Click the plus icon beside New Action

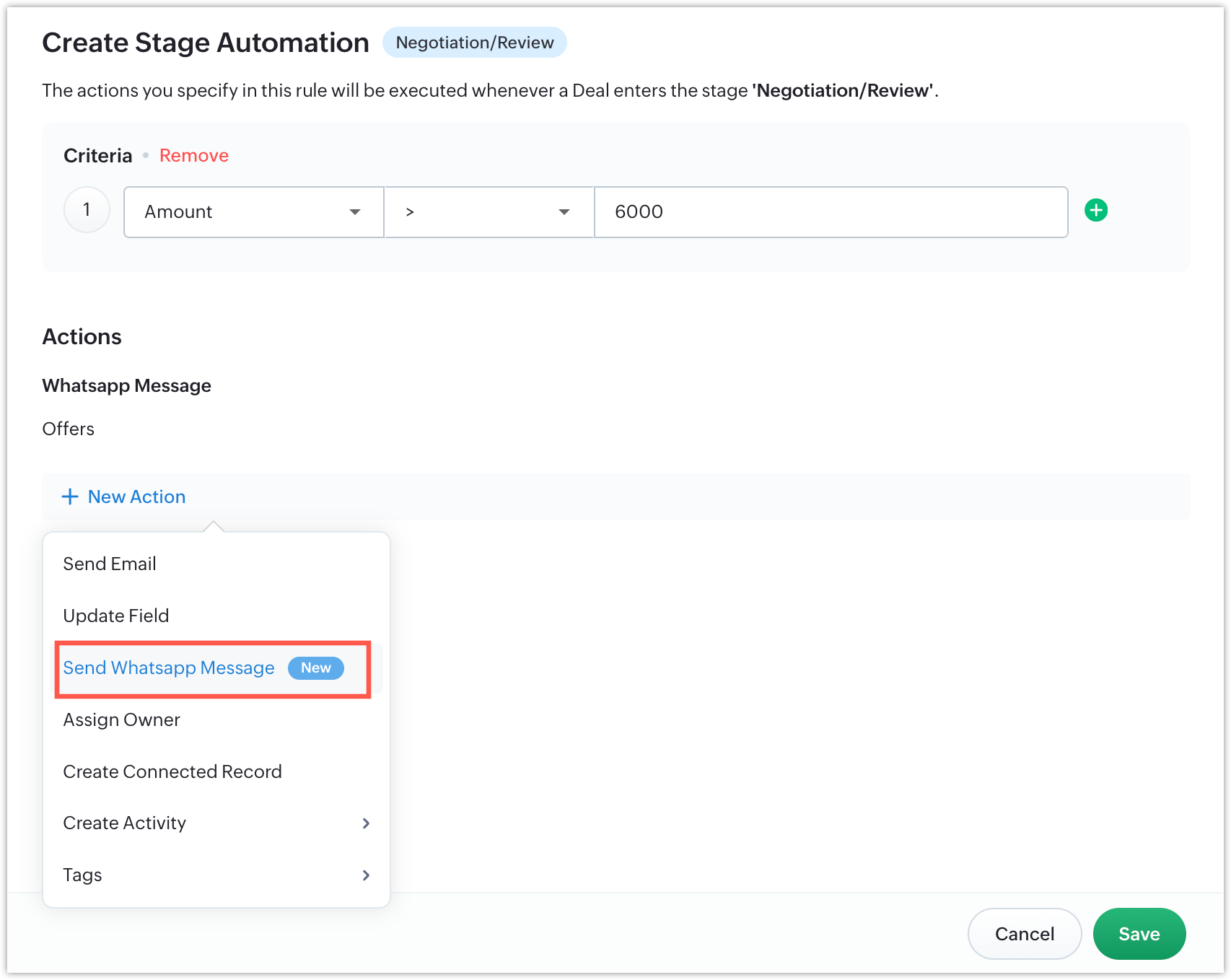[70, 496]
